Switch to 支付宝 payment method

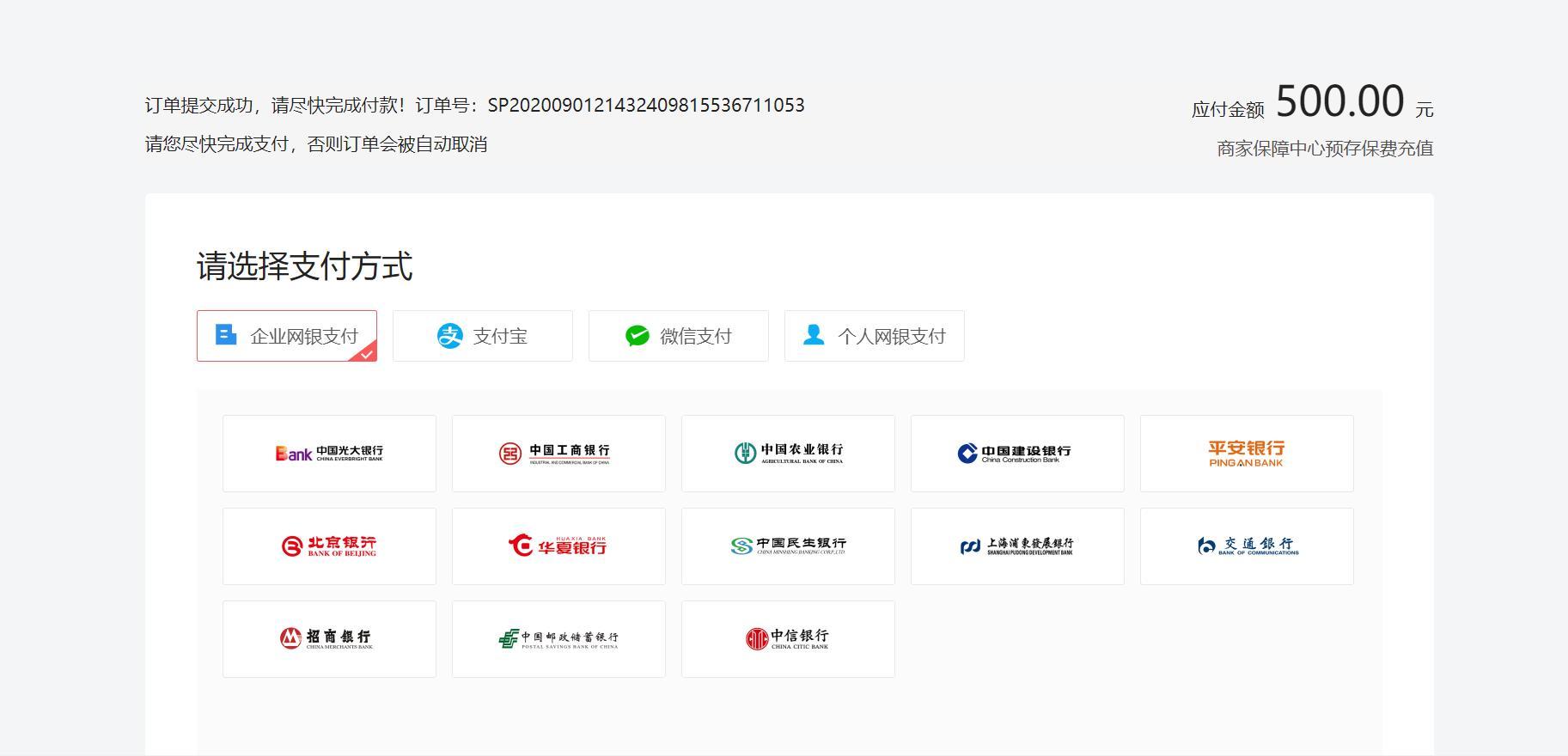(482, 336)
